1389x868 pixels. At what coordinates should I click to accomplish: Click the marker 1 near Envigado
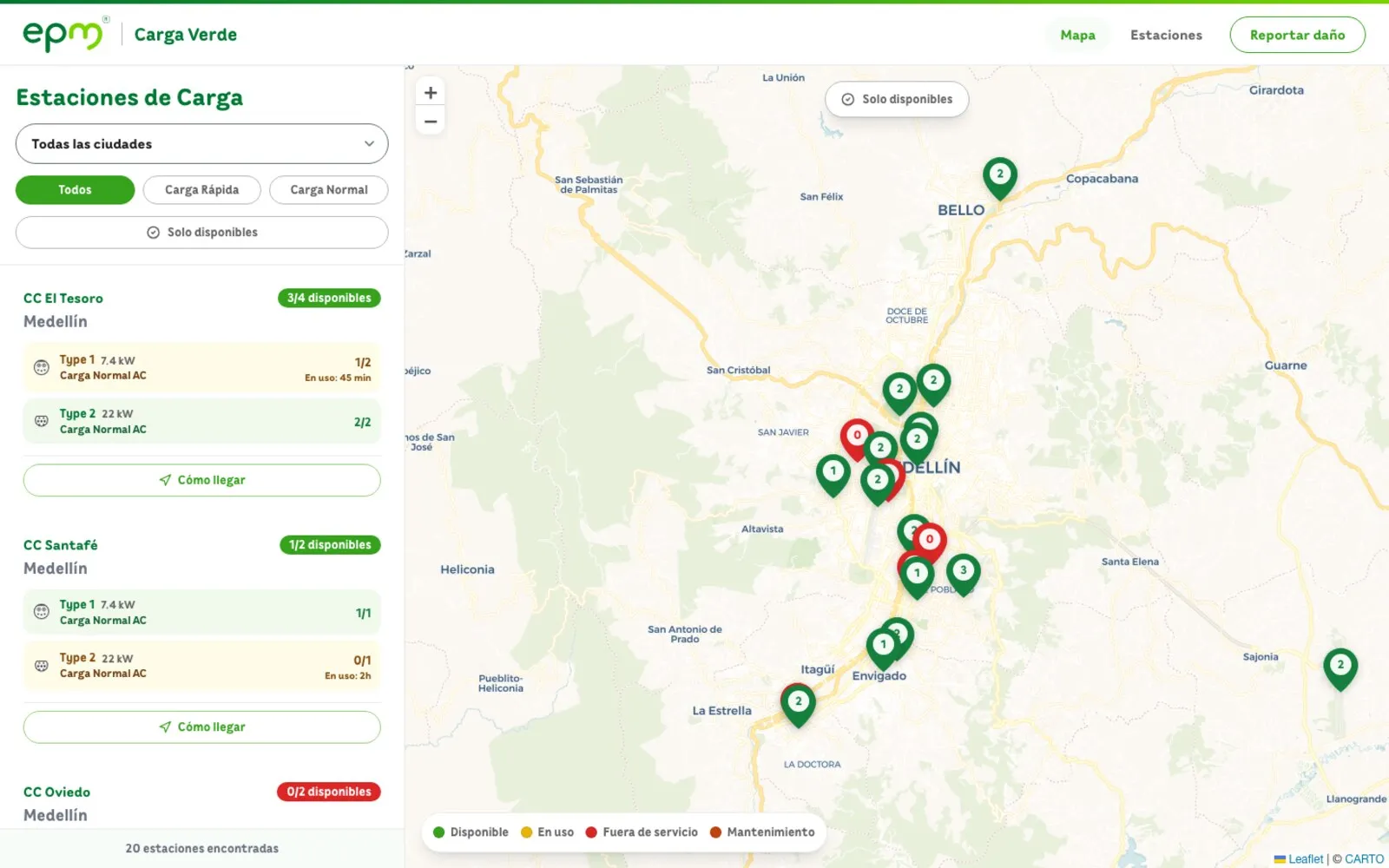[883, 648]
